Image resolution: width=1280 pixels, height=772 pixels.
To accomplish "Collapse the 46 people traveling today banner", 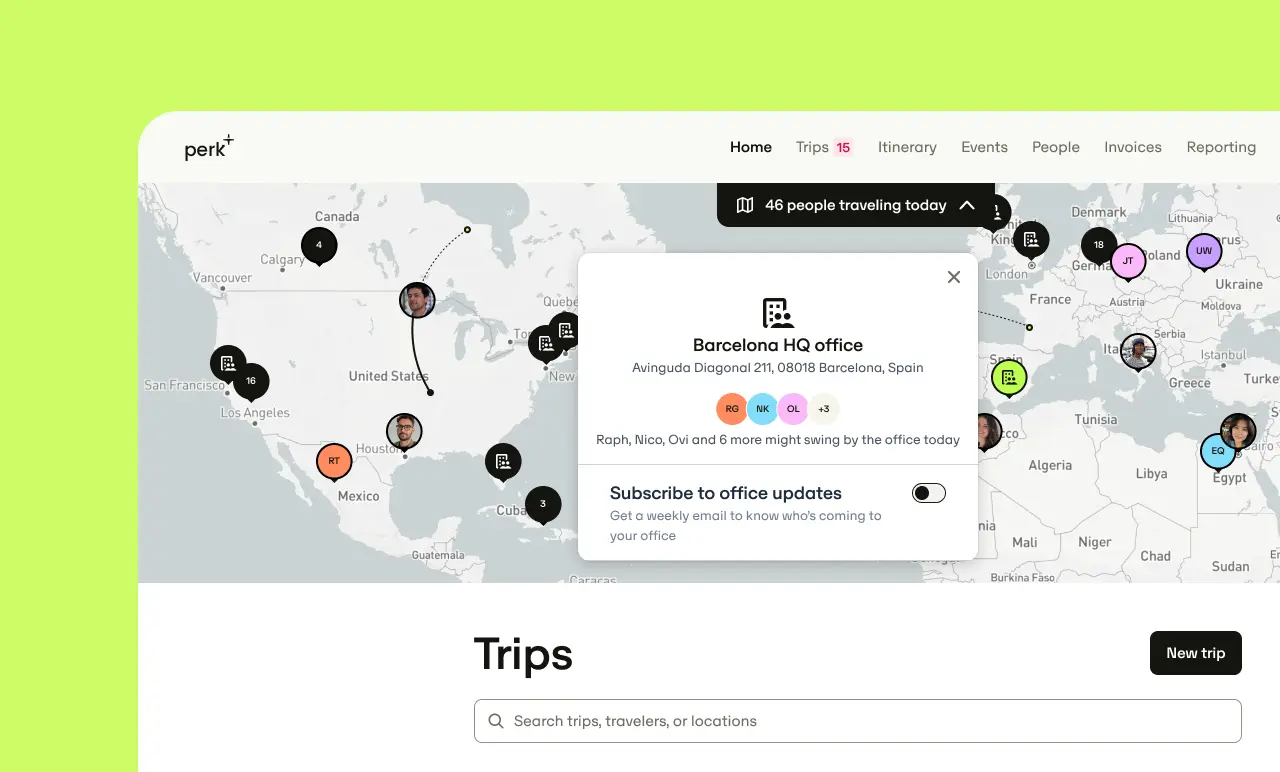I will coord(966,205).
